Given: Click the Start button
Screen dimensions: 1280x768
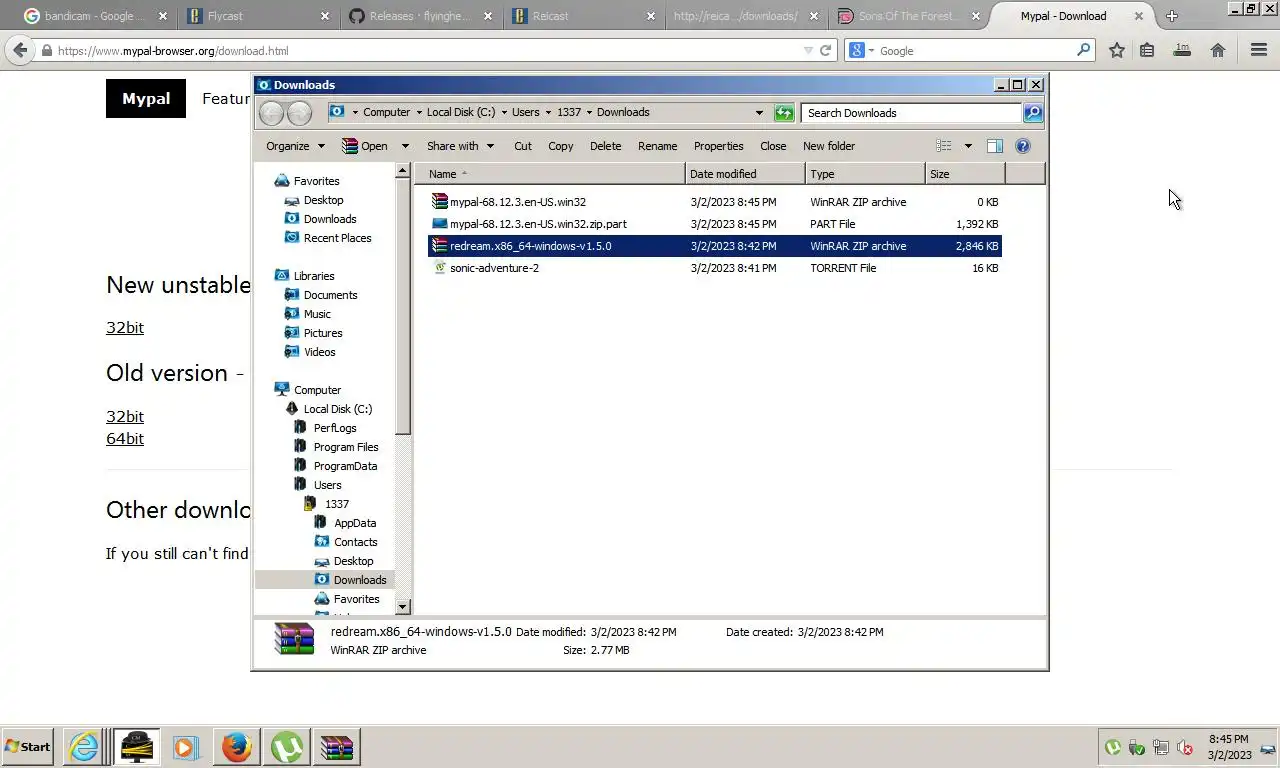Looking at the screenshot, I should pos(28,747).
